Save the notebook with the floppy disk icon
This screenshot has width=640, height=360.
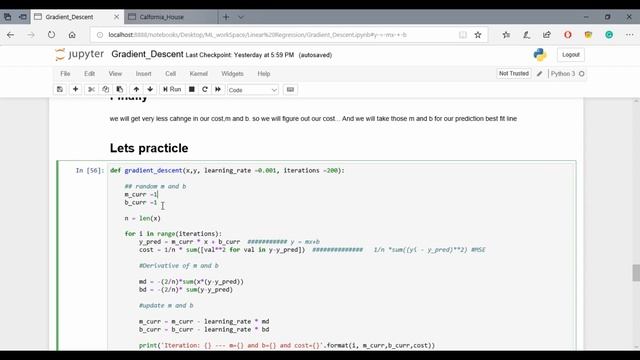point(60,89)
